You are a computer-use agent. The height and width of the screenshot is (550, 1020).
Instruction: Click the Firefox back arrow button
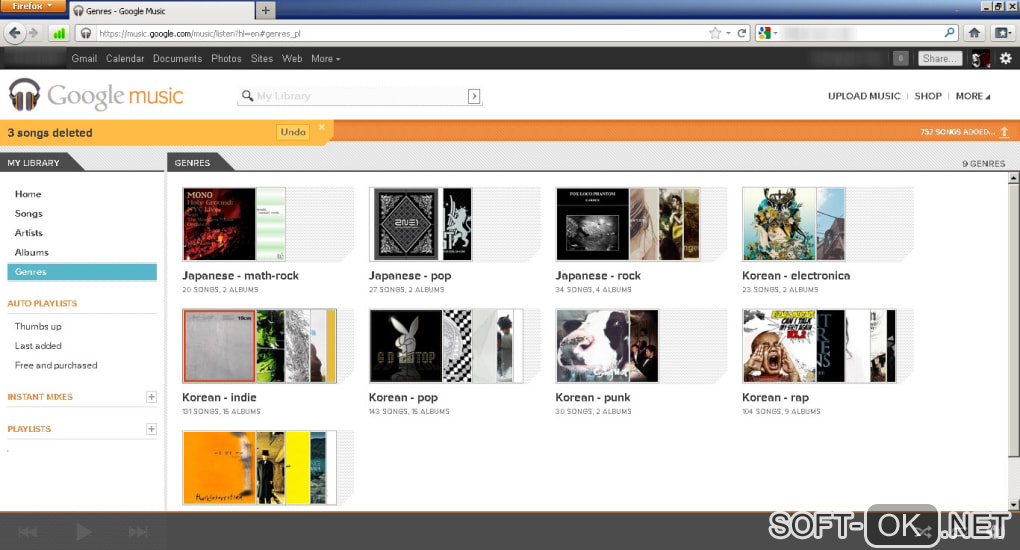[15, 33]
